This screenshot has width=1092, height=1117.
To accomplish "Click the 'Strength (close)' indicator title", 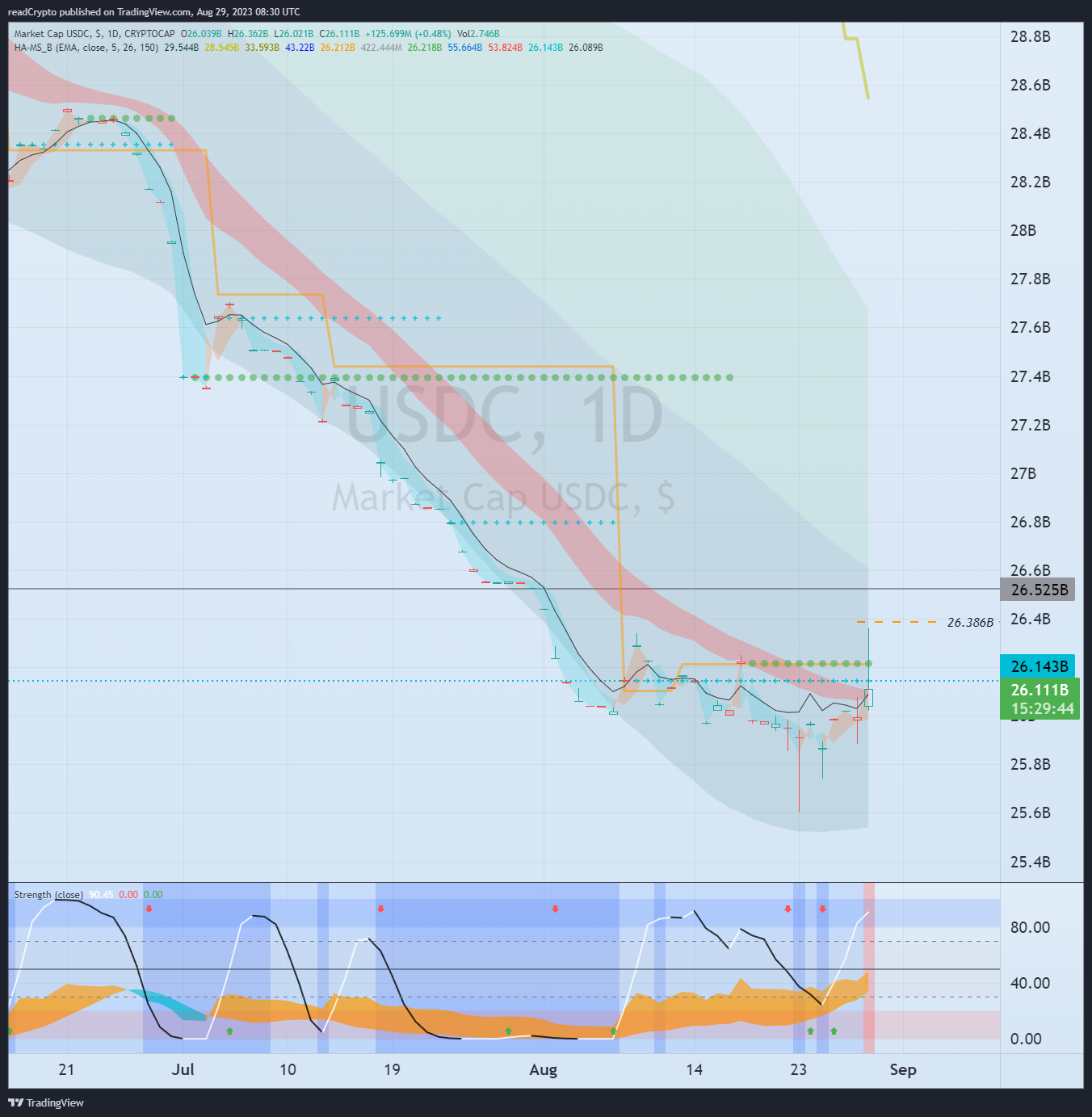I will click(x=48, y=895).
